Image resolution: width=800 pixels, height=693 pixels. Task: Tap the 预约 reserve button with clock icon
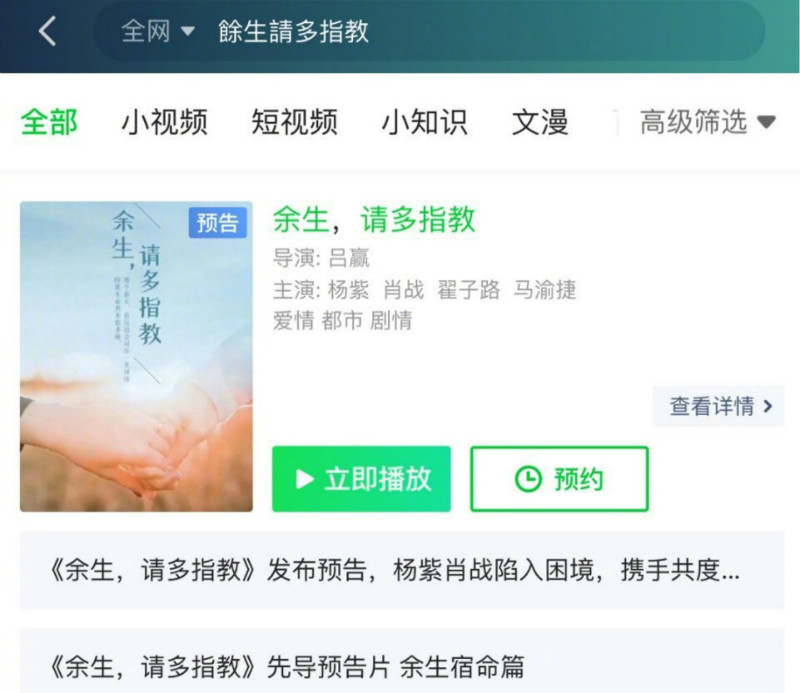(x=559, y=479)
